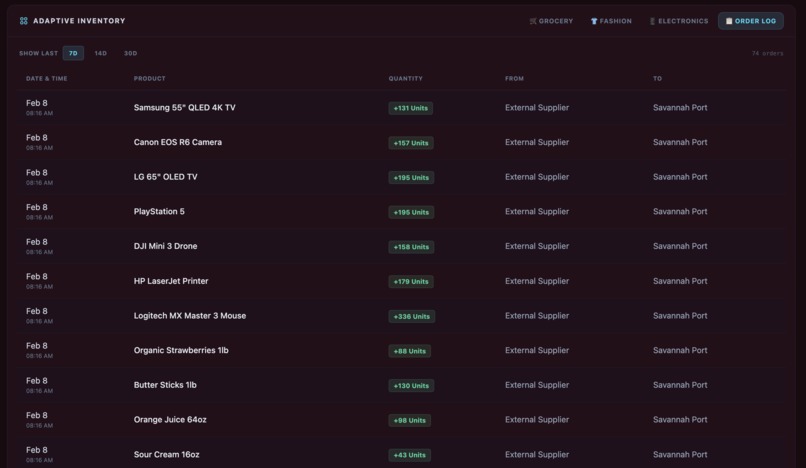This screenshot has width=806, height=468.
Task: Click the Feb 8 date in DJI Drone row
Action: tap(36, 242)
